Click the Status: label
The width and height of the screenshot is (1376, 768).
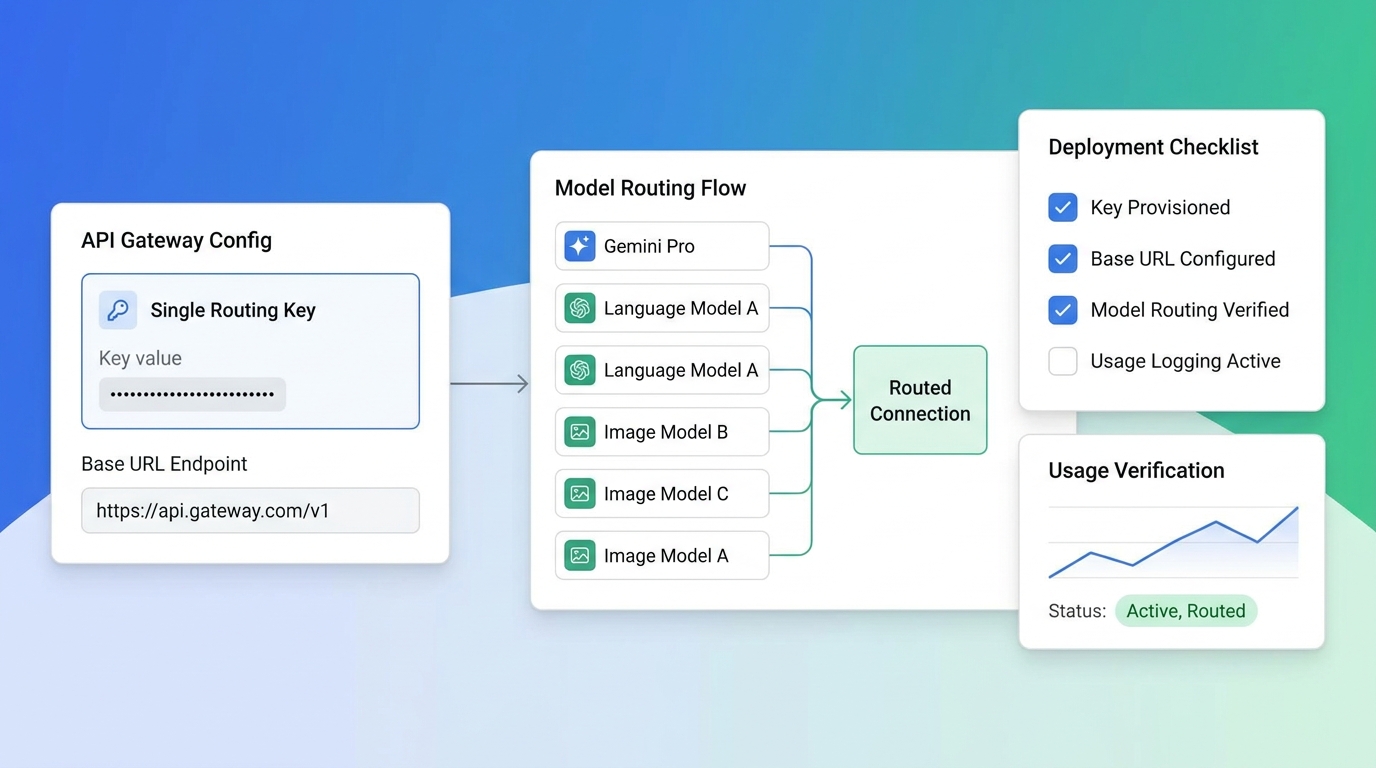tap(1077, 611)
